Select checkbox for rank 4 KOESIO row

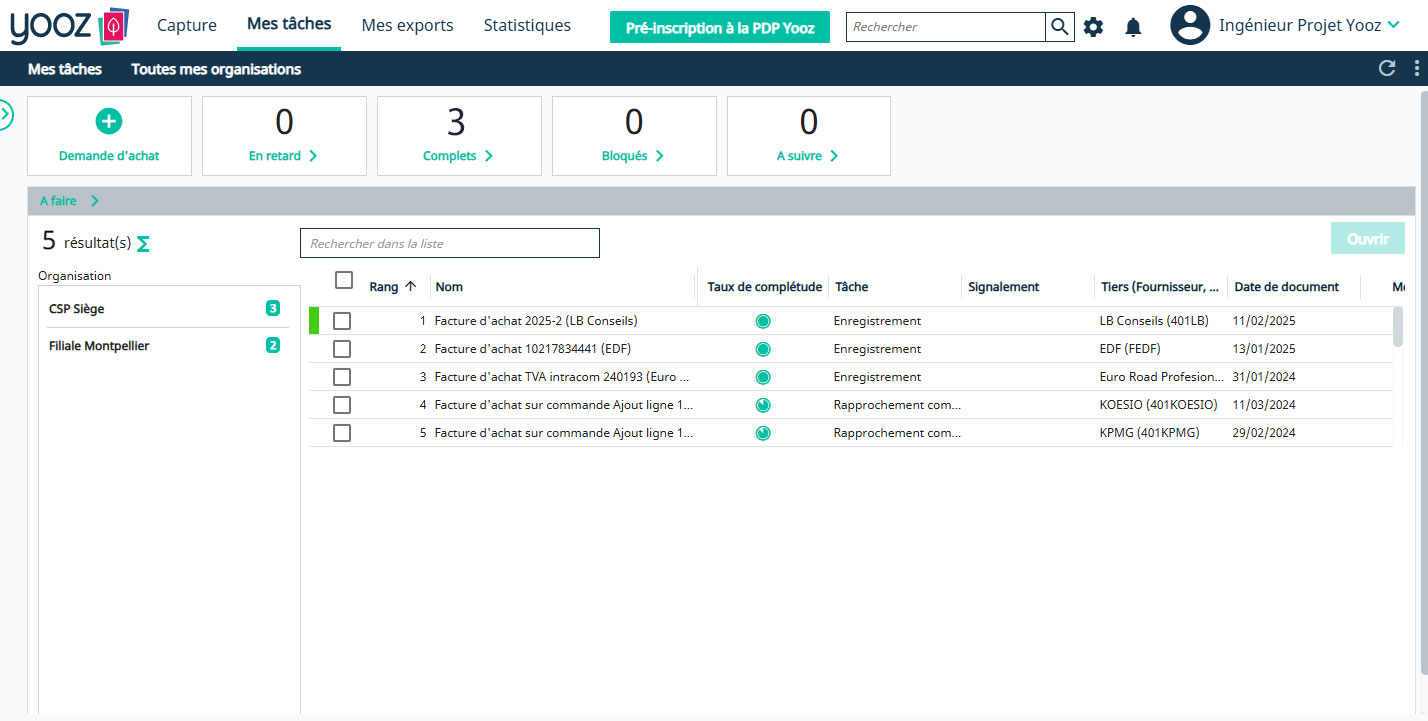pos(342,405)
